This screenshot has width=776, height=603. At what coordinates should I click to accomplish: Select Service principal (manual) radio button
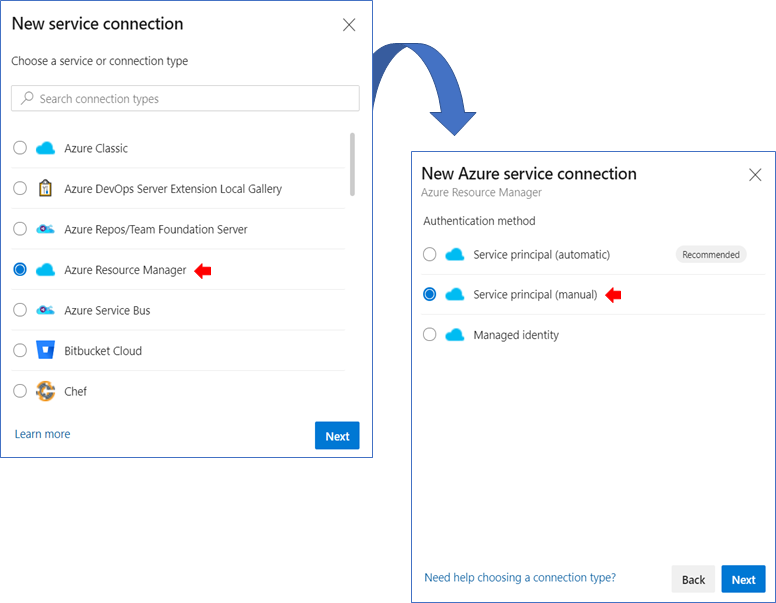pos(430,295)
